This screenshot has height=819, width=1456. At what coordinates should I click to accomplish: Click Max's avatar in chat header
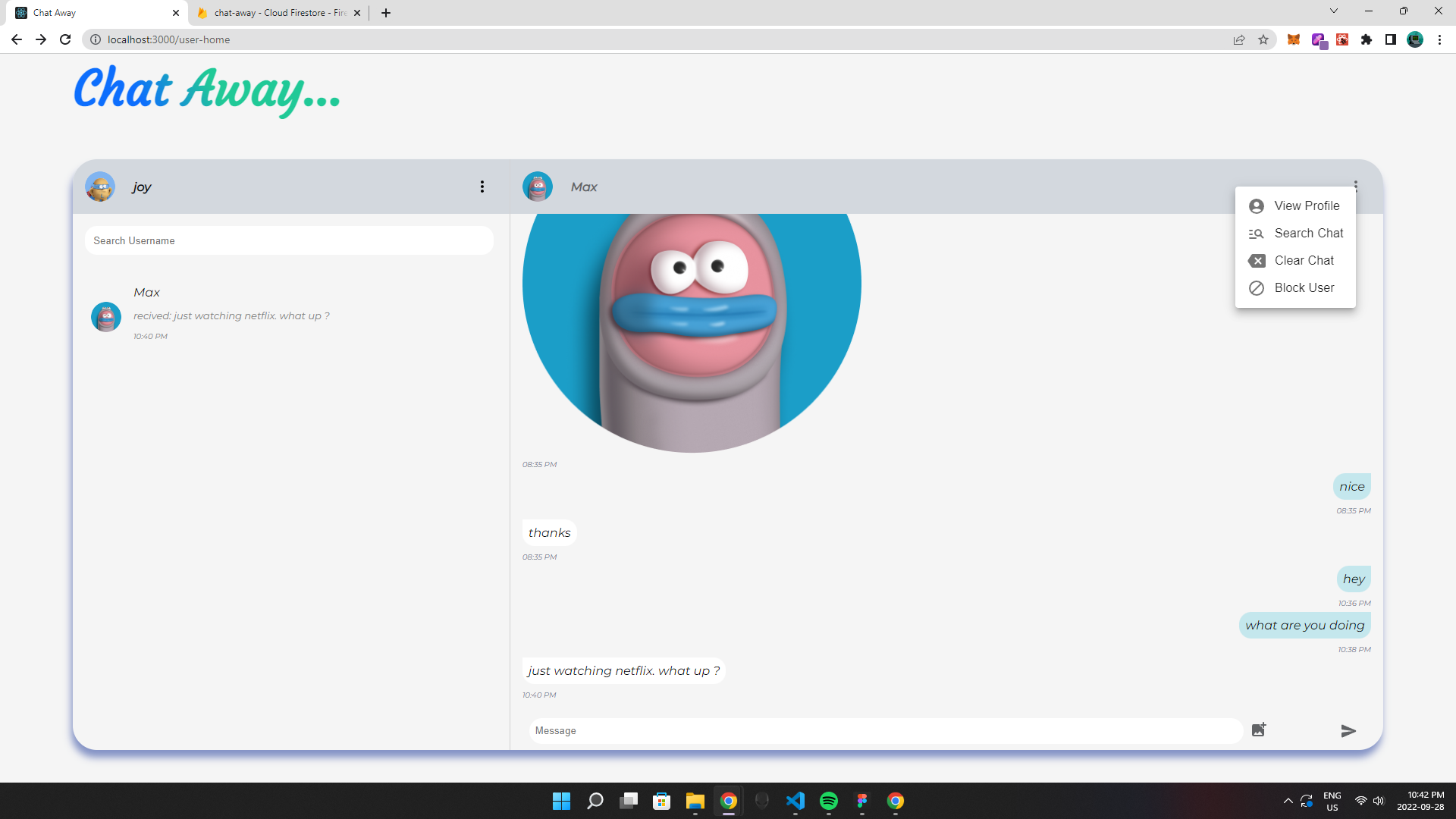click(x=538, y=187)
